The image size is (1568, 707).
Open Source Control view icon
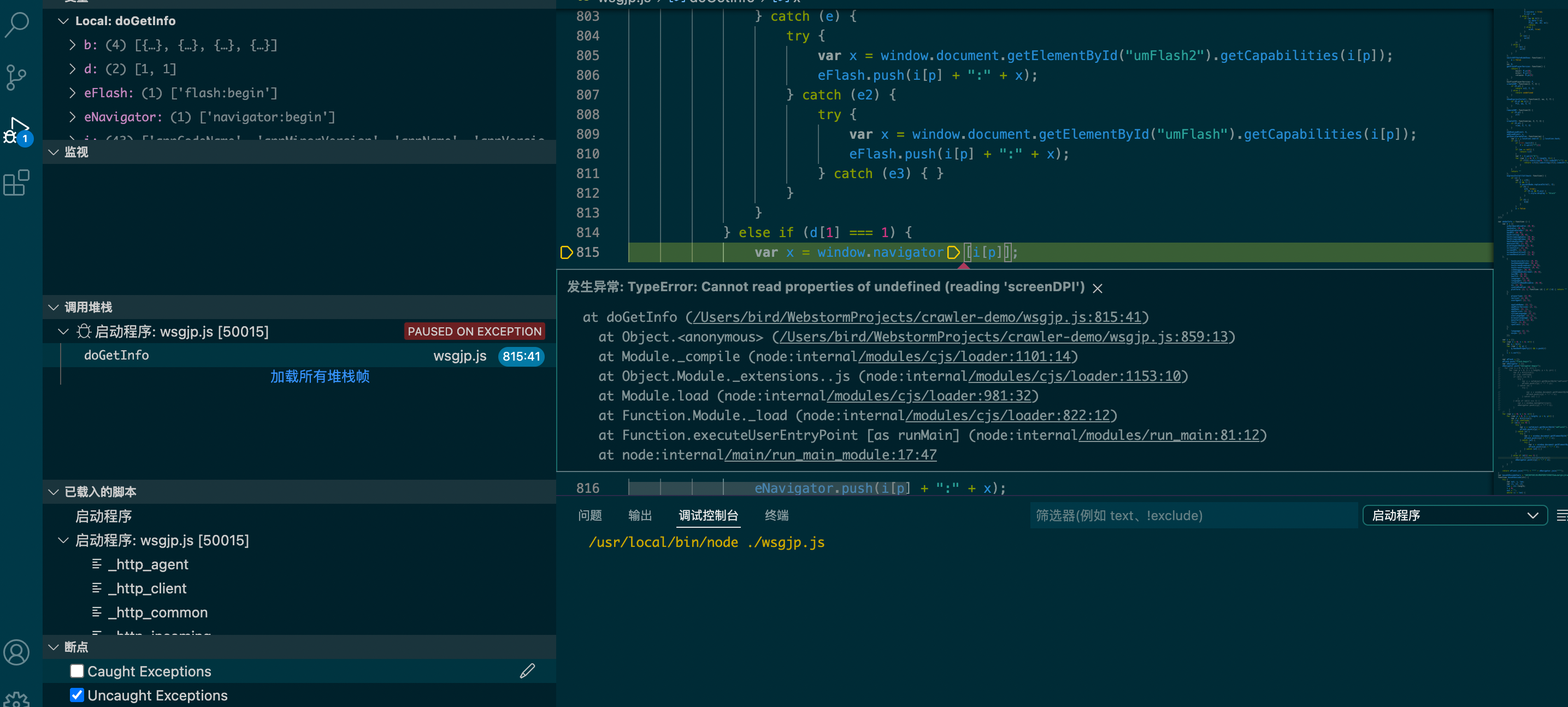pos(17,78)
